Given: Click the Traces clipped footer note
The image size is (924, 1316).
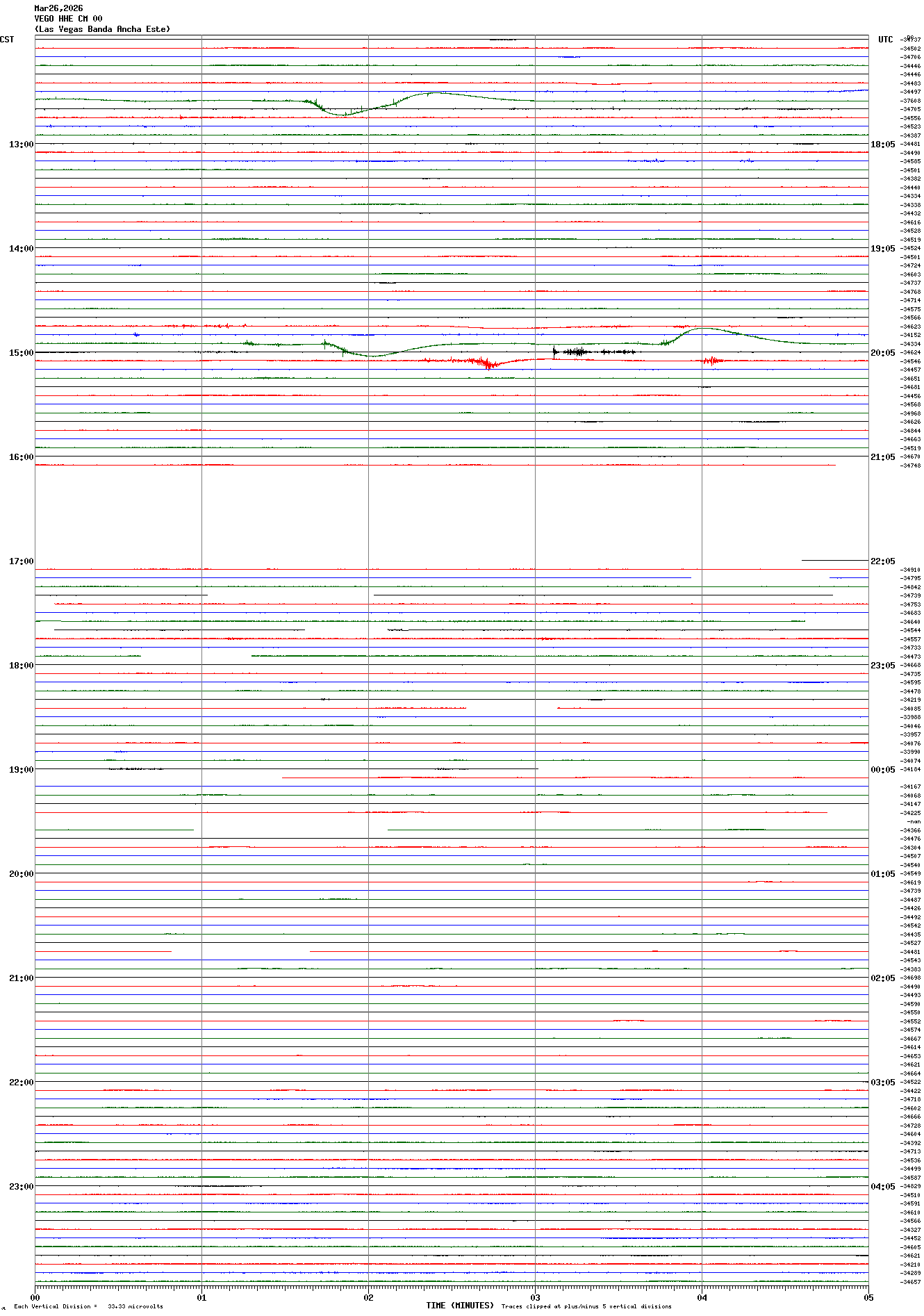Looking at the screenshot, I should [x=586, y=1306].
